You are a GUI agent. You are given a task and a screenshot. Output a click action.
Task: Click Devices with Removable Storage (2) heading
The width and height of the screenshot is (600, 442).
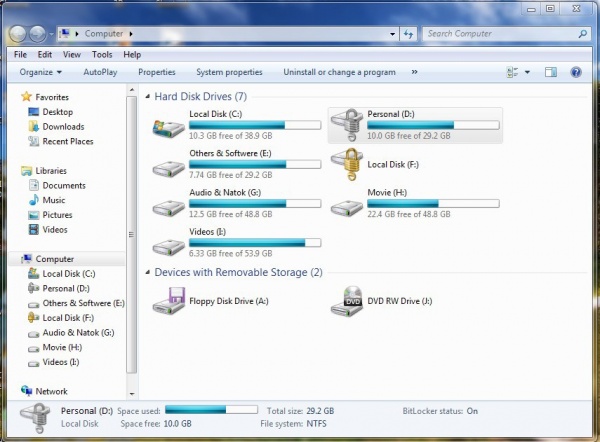tap(238, 272)
